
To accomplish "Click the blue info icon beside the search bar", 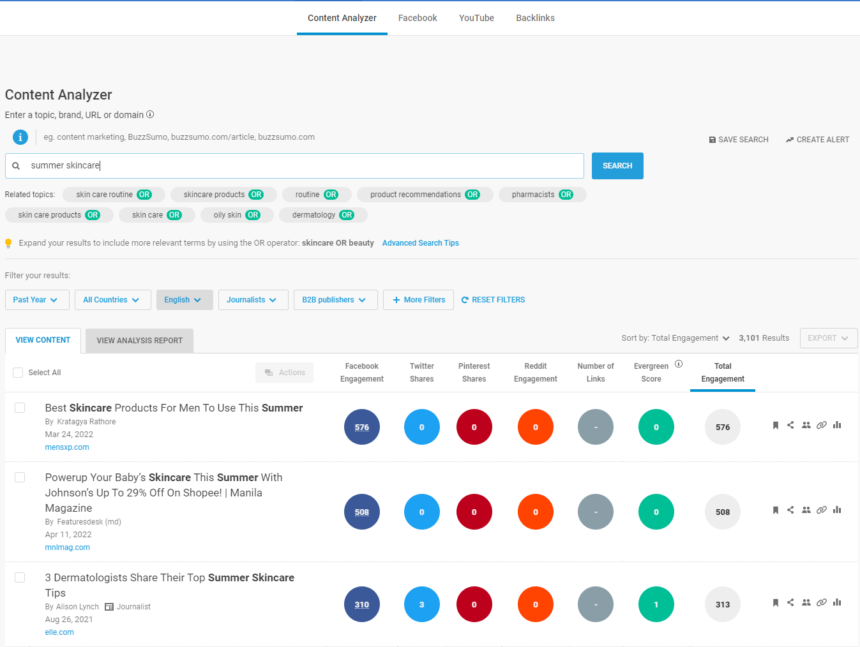I will click(x=20, y=137).
